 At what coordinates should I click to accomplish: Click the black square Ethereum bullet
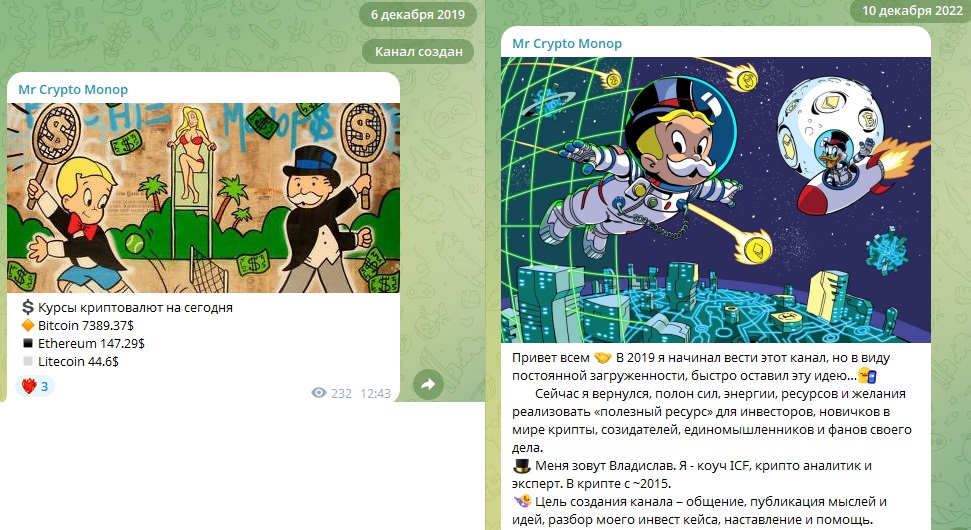coord(28,343)
